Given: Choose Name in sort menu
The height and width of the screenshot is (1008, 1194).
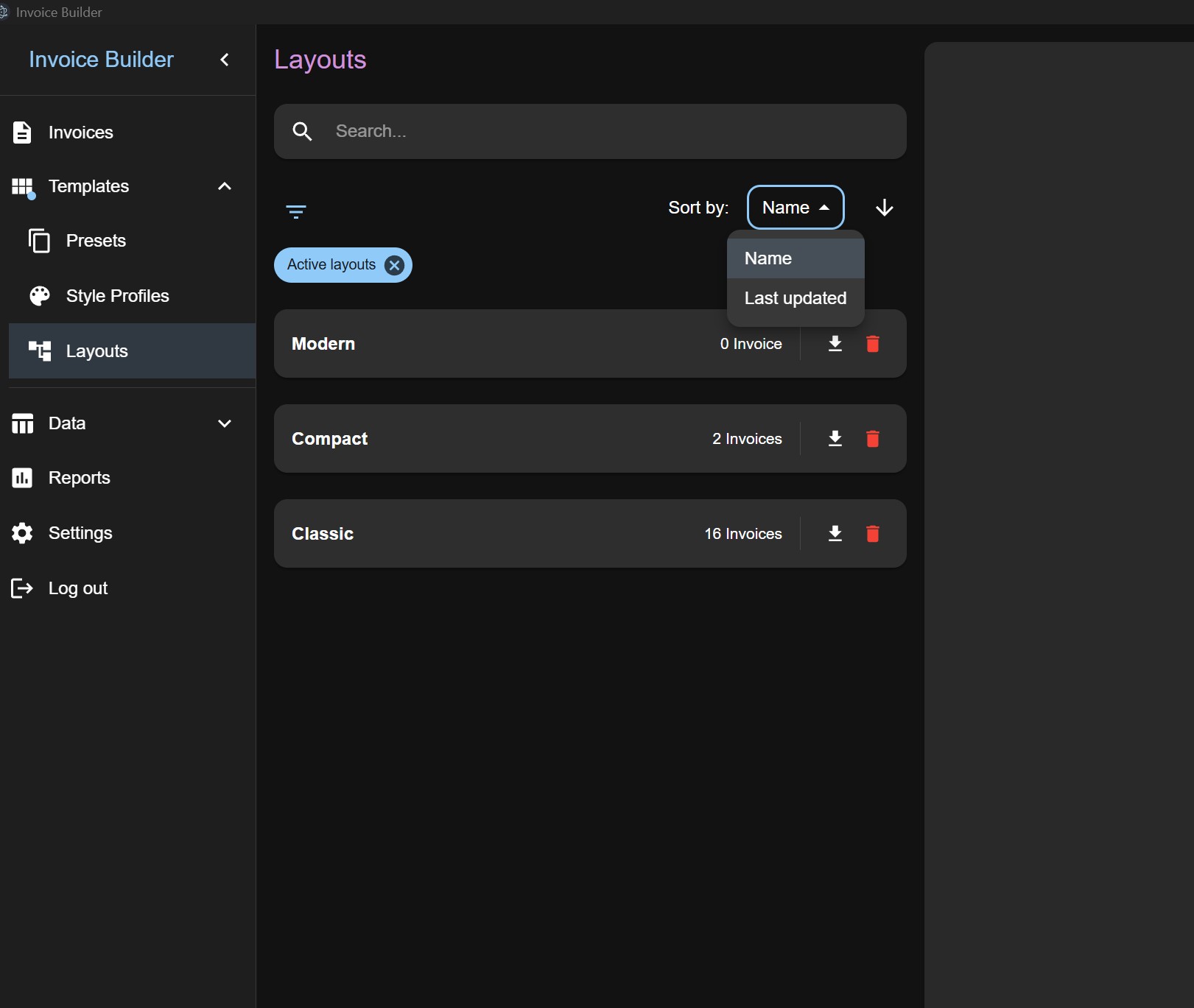Looking at the screenshot, I should [796, 258].
